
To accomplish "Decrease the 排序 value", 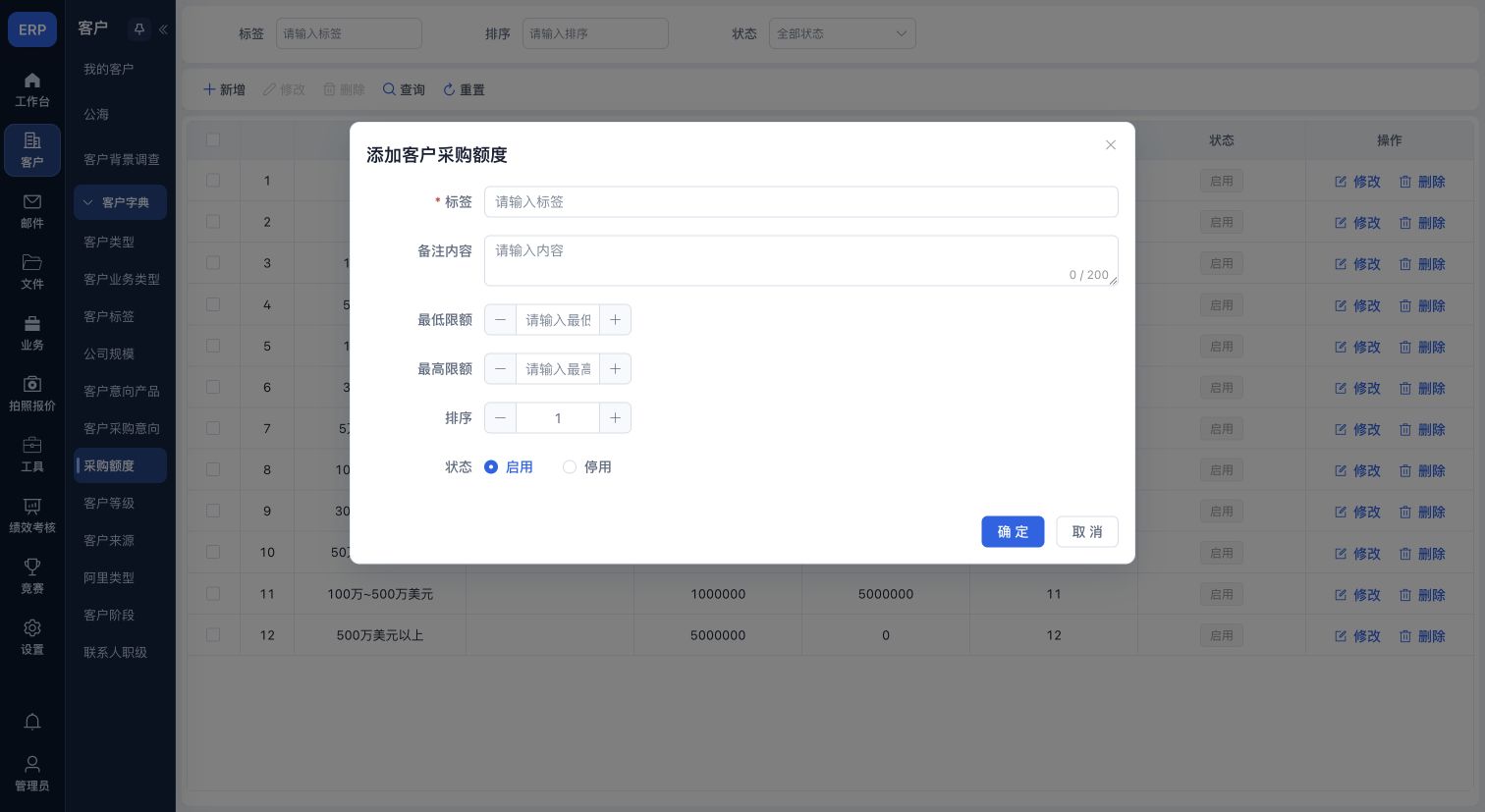I will point(500,418).
